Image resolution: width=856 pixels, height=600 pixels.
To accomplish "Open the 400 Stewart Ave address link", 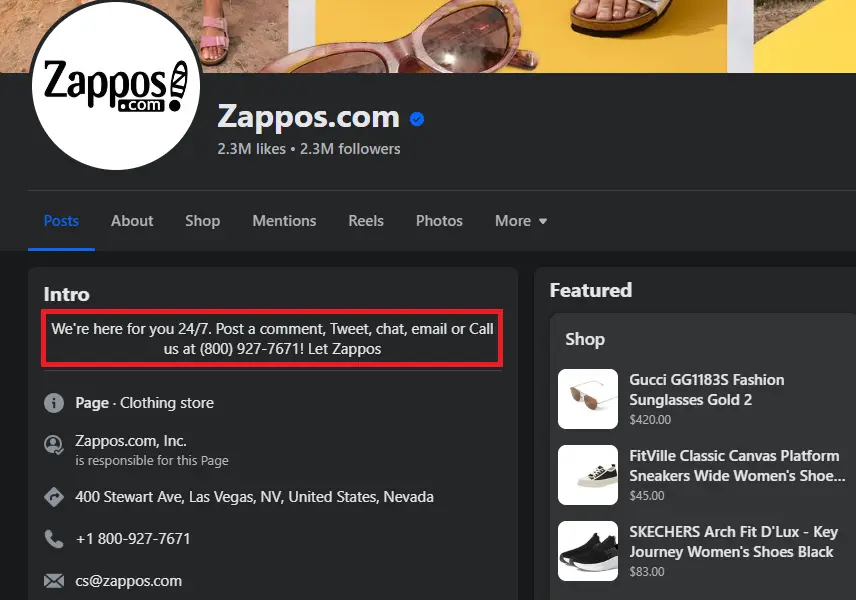I will tap(254, 497).
